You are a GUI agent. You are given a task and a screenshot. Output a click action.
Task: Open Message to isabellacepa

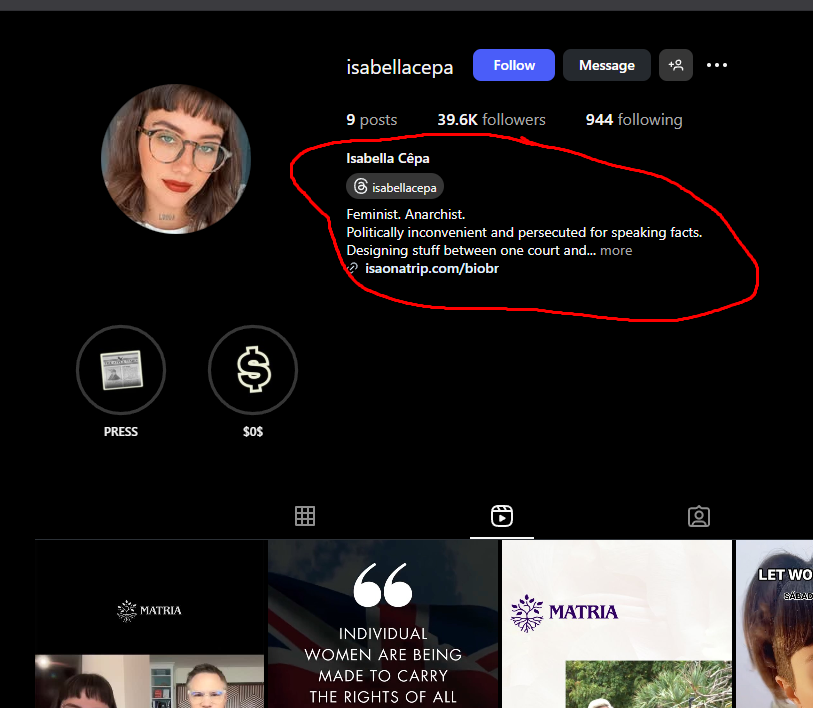coord(607,65)
